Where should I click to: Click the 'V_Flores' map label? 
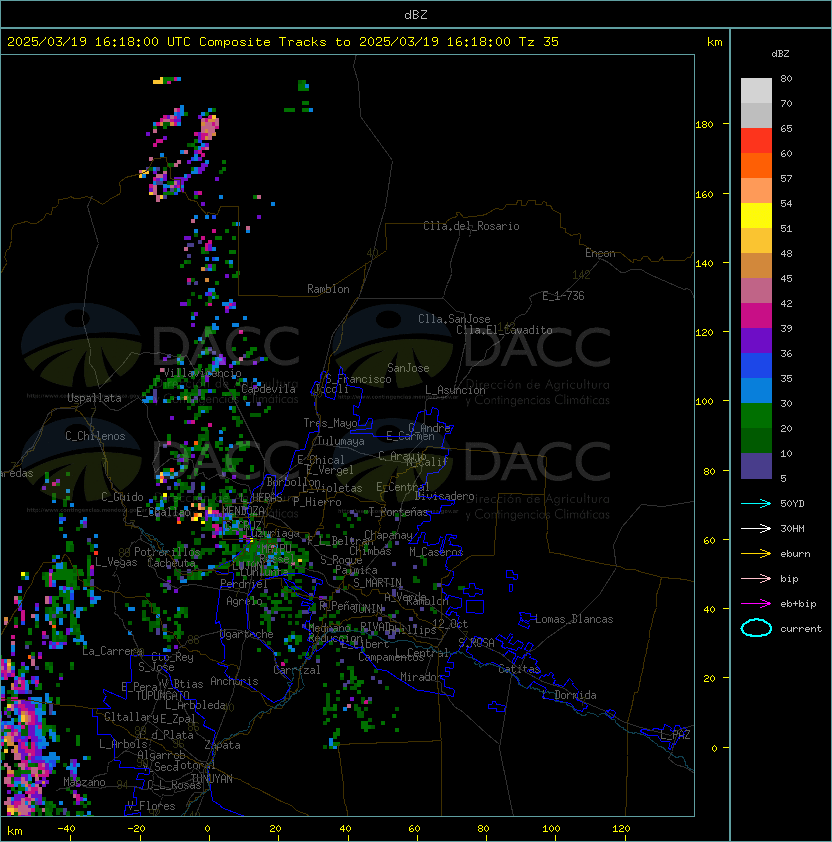tap(151, 806)
